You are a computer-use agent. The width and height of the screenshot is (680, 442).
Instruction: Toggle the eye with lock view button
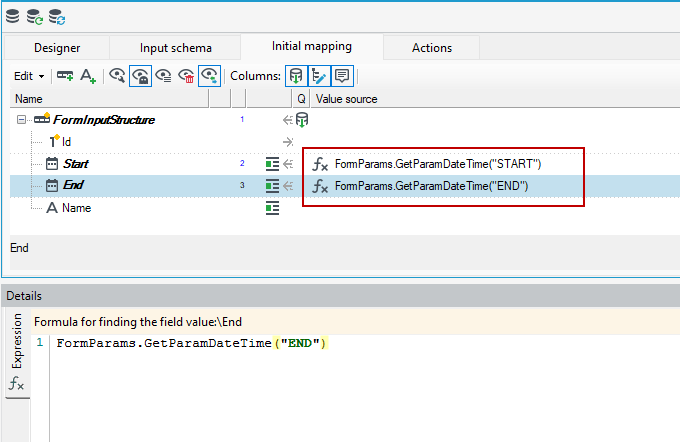tap(141, 76)
